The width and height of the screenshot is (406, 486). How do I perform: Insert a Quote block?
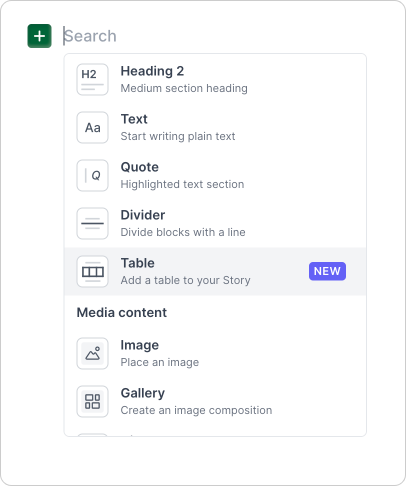pos(215,176)
